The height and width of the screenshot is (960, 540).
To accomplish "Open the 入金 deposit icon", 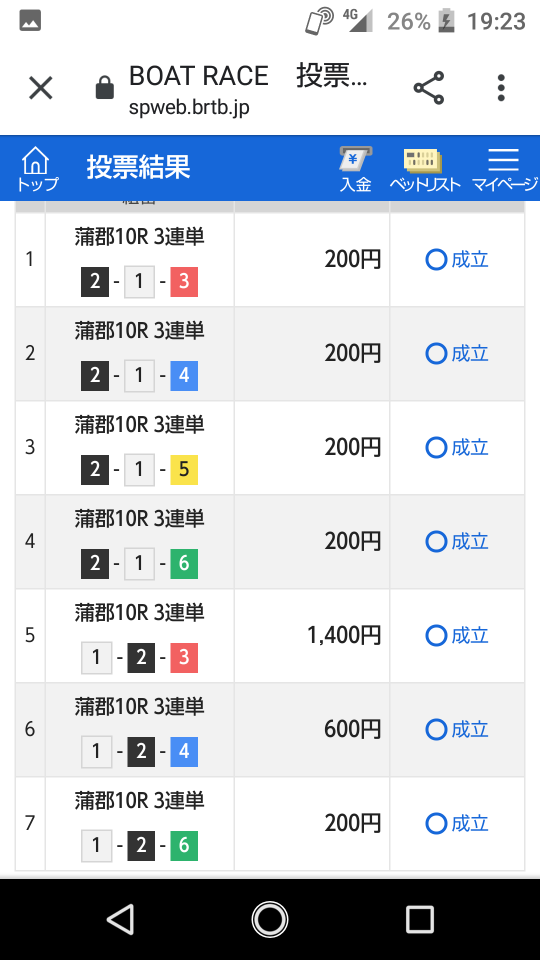I will pyautogui.click(x=356, y=169).
